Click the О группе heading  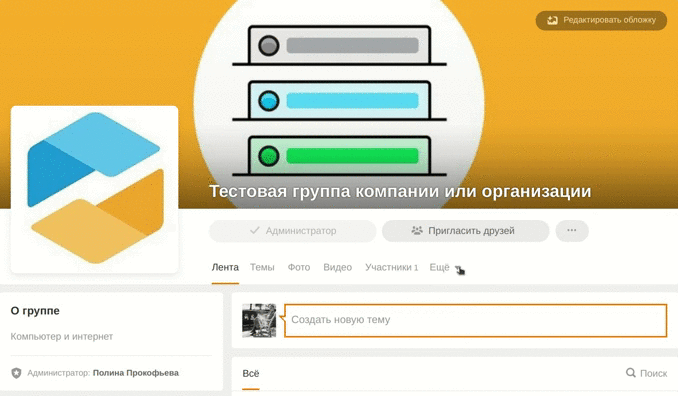[x=35, y=311]
